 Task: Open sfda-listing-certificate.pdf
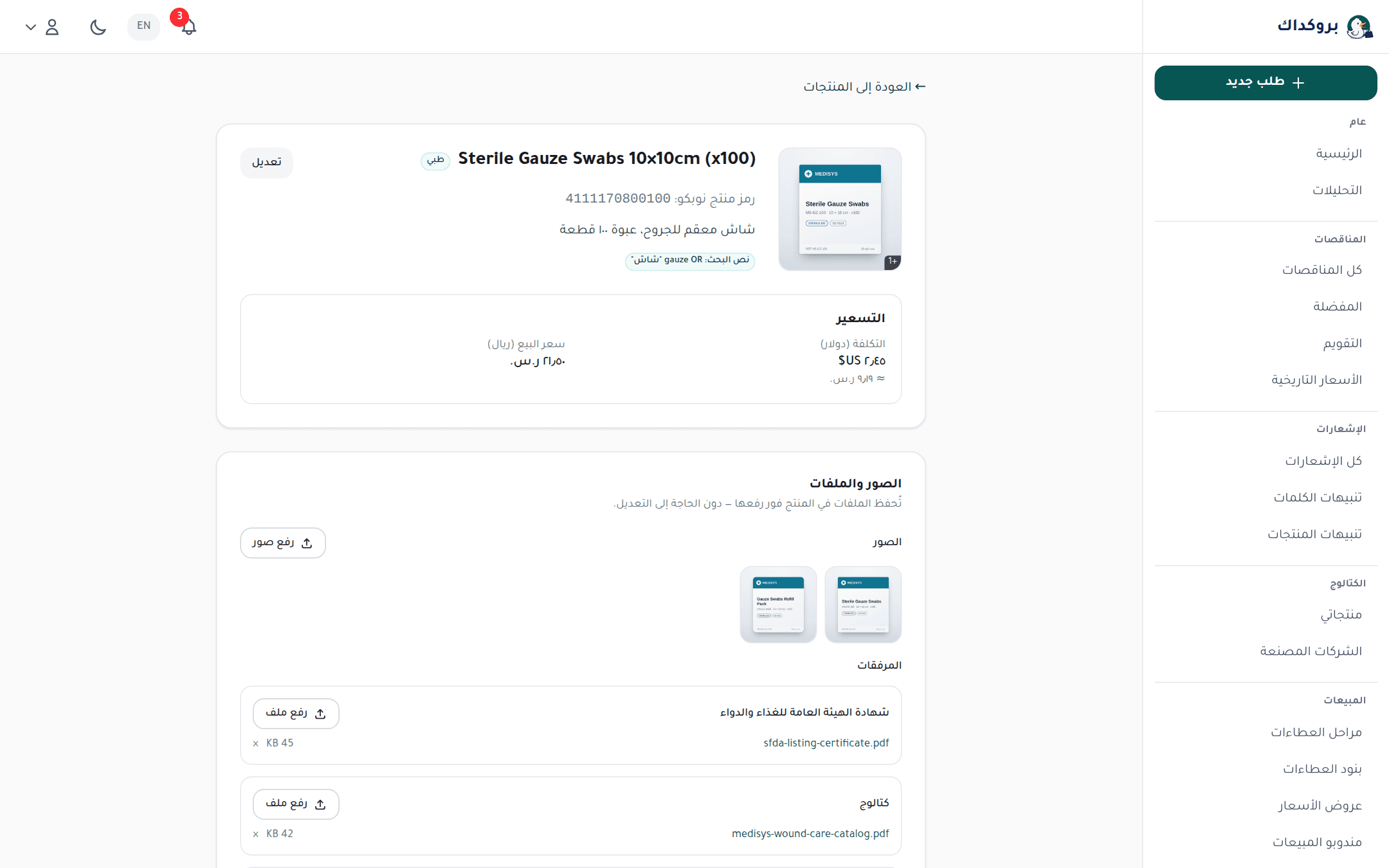tap(826, 743)
